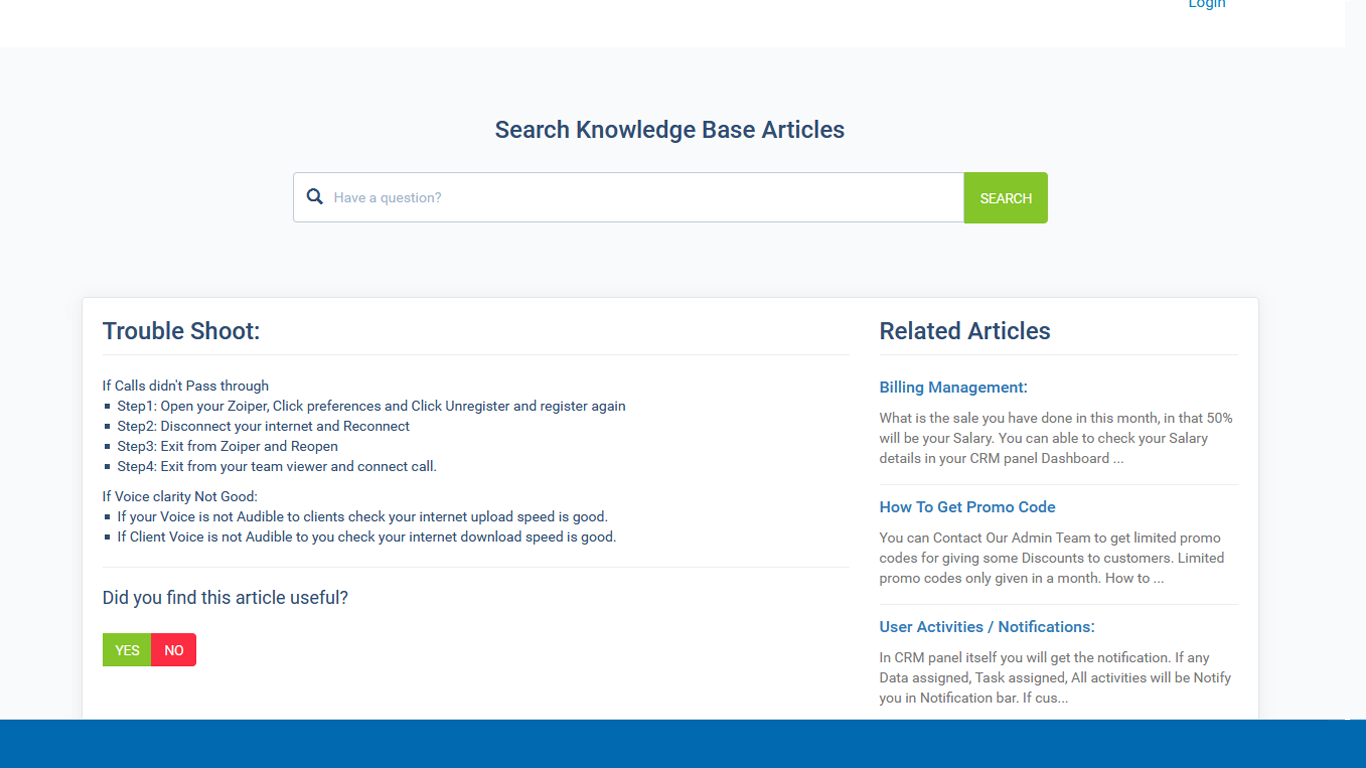Click "Did you find this article useful?" text
The image size is (1366, 768).
coord(225,598)
